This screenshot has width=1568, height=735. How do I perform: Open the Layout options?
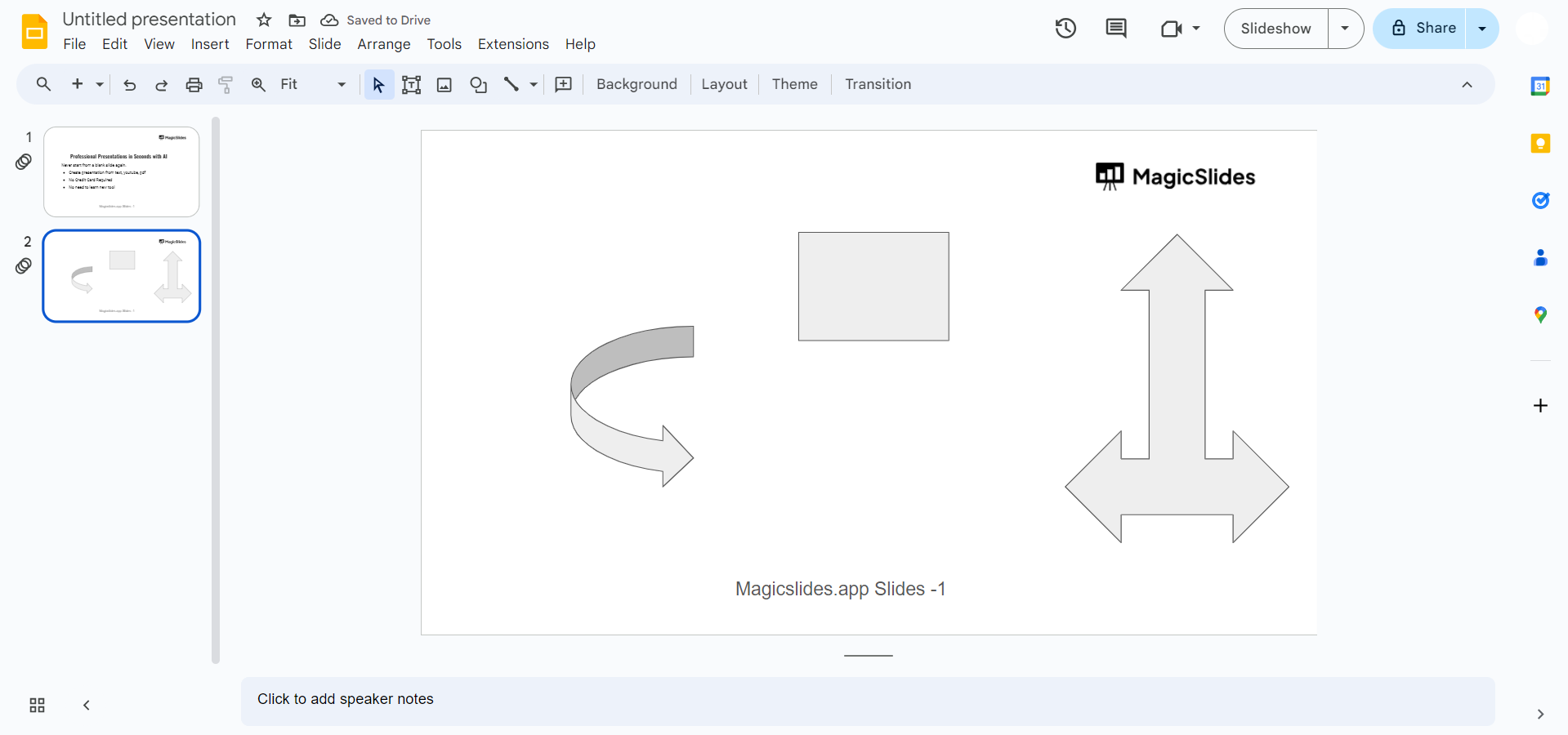[x=724, y=84]
